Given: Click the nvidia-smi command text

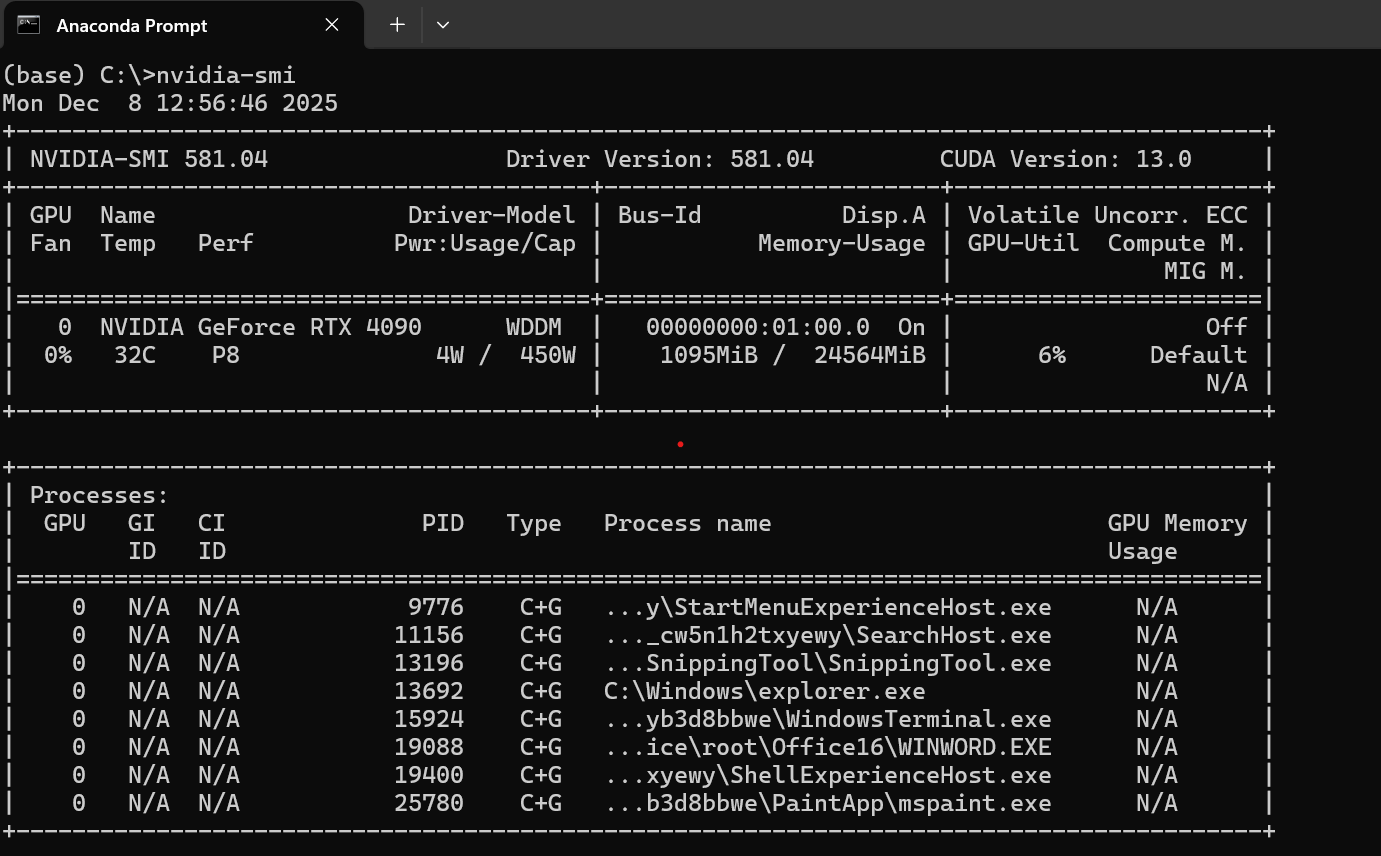Looking at the screenshot, I should [226, 75].
